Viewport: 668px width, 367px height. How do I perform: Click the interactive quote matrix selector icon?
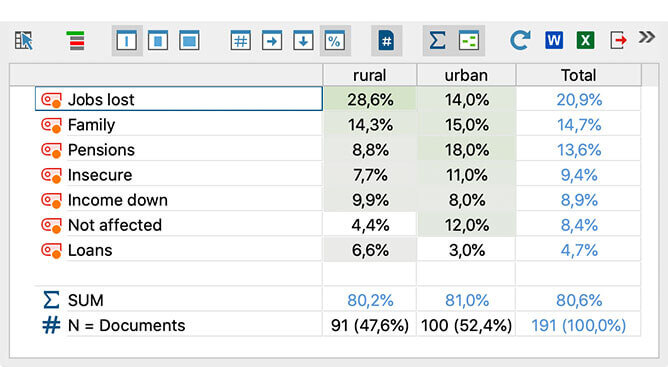[x=24, y=41]
